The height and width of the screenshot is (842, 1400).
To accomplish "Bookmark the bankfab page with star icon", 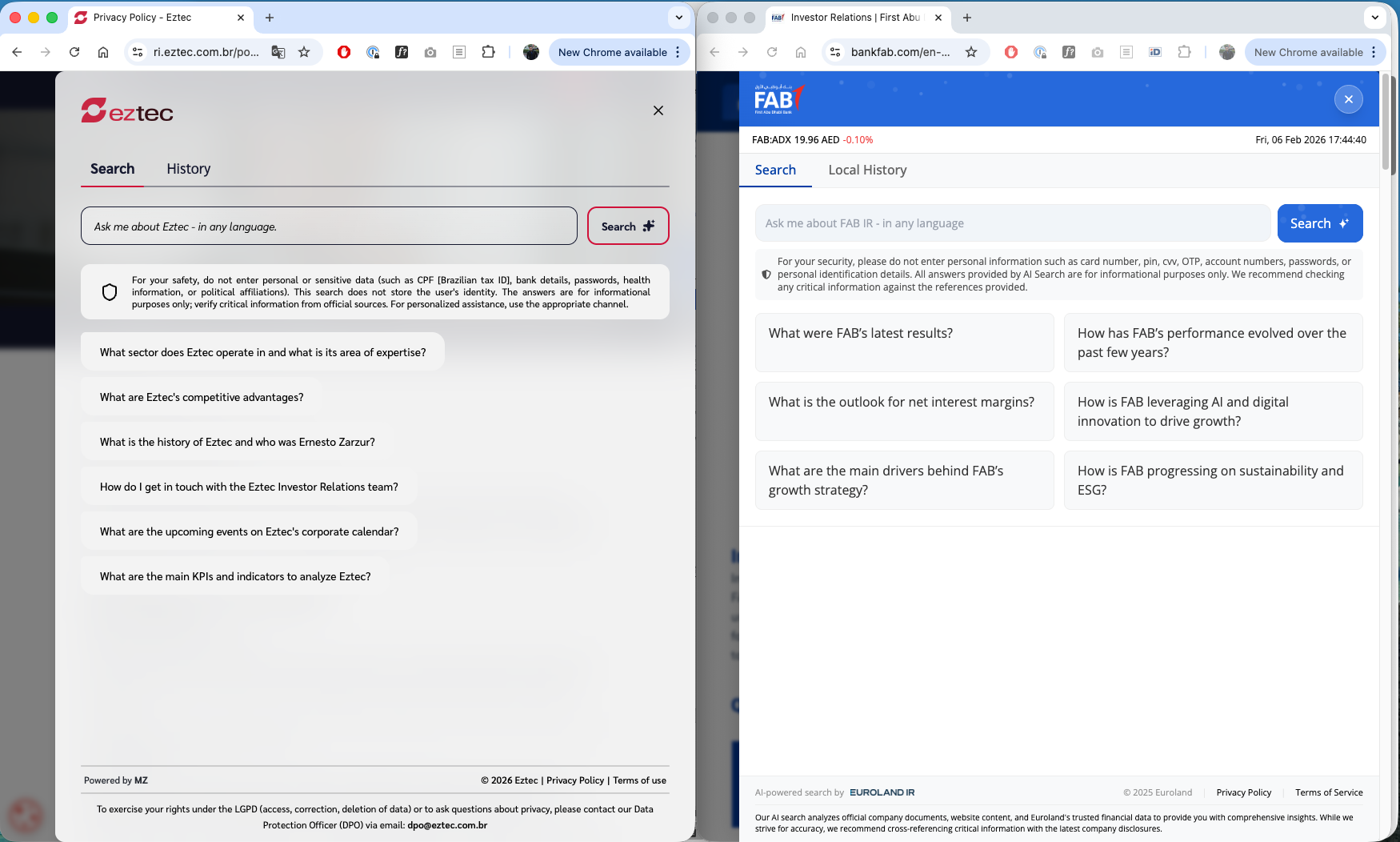I will click(x=971, y=52).
